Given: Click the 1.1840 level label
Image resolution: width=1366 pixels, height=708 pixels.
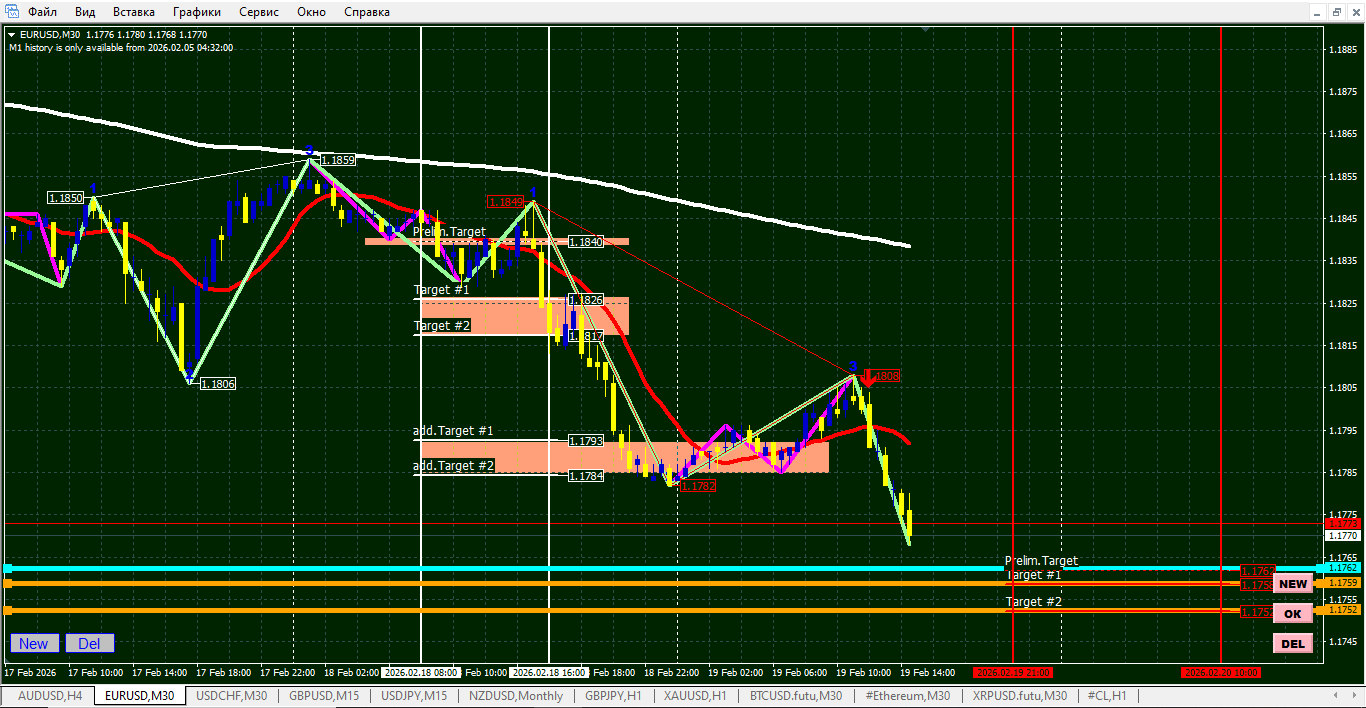Looking at the screenshot, I should pyautogui.click(x=586, y=242).
